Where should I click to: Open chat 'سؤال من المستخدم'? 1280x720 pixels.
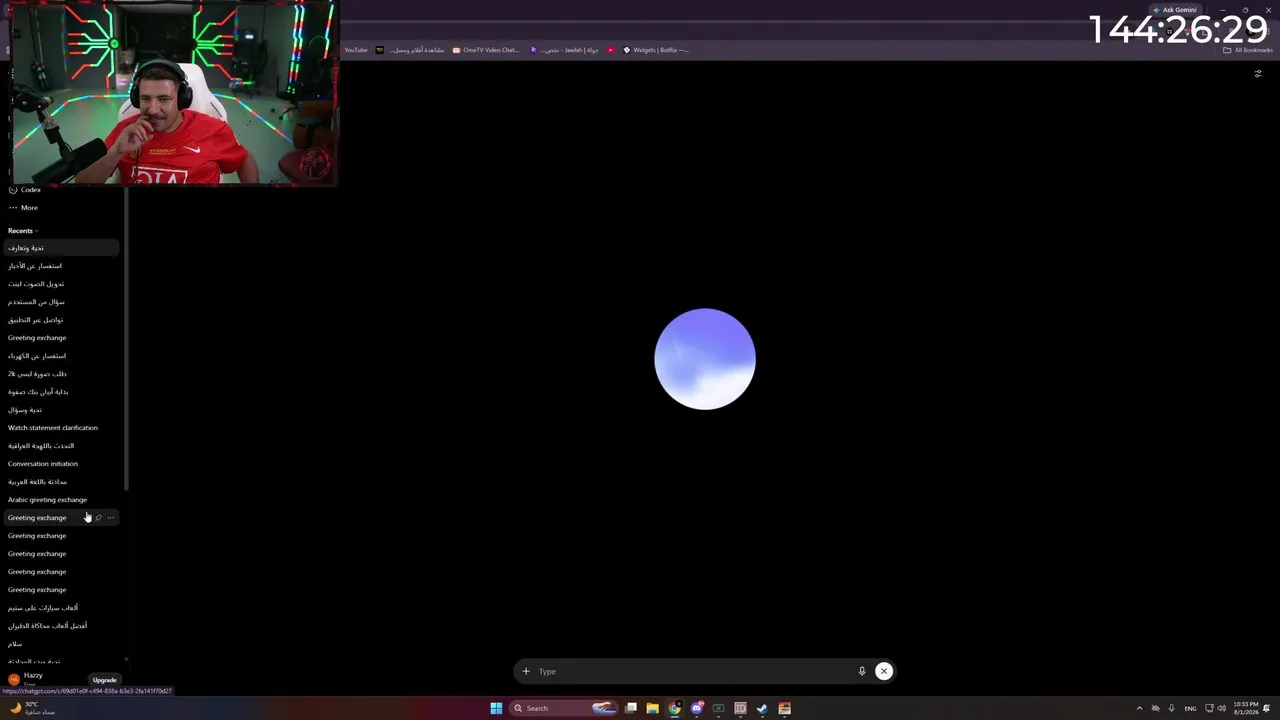pos(61,302)
